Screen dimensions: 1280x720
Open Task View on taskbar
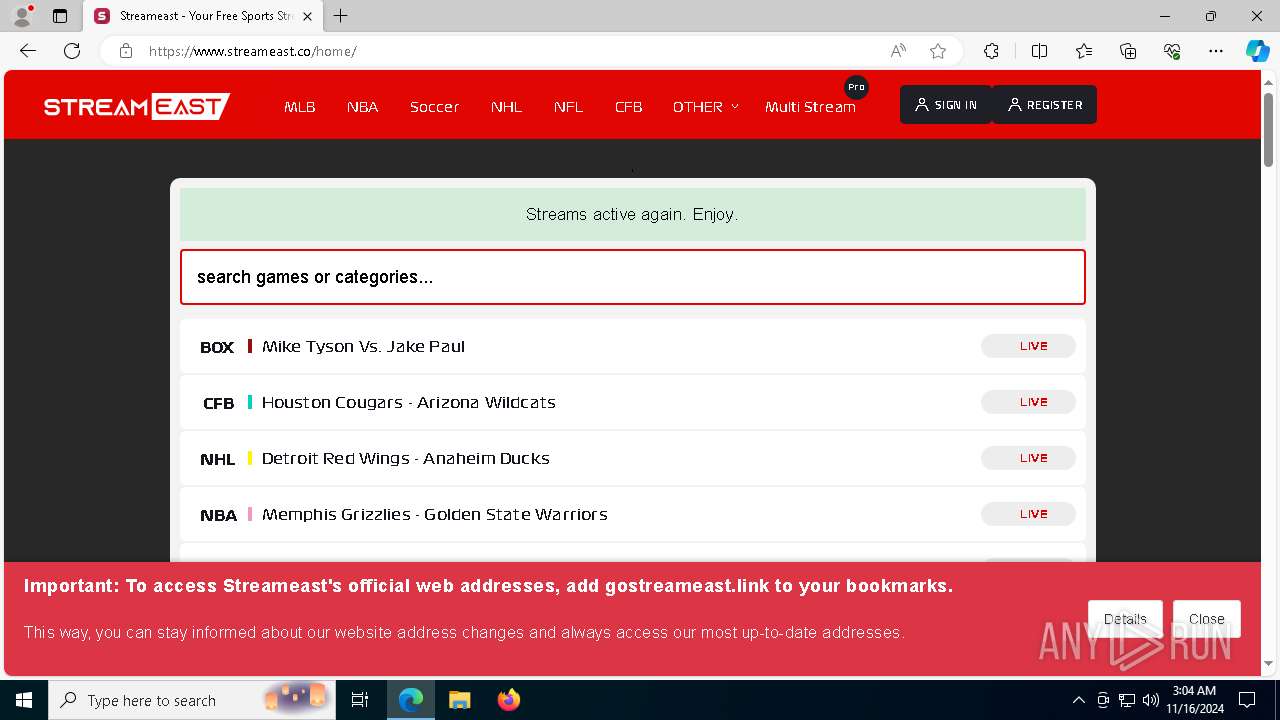360,700
